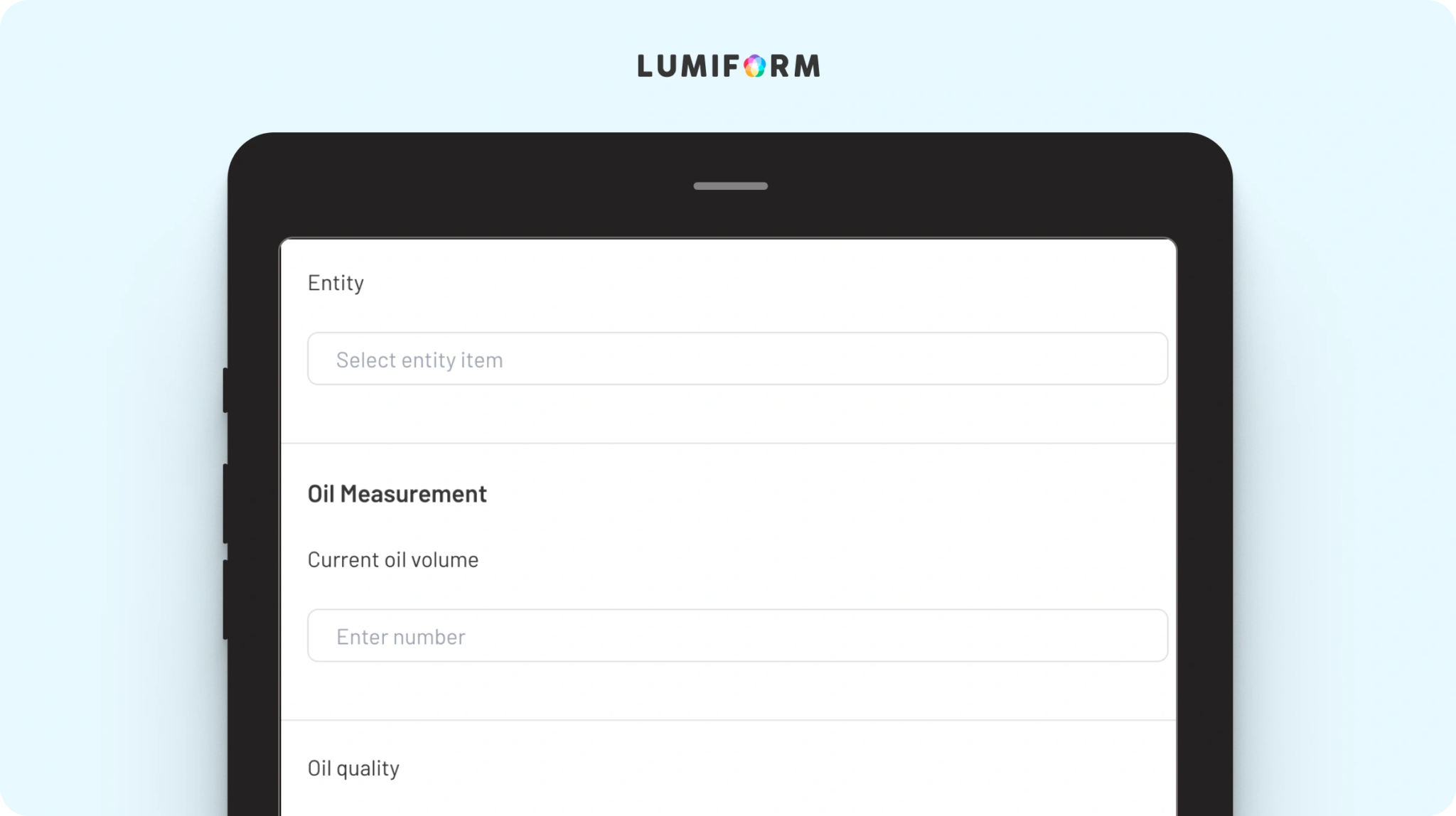Click the Enter number input field
Image resolution: width=1456 pixels, height=816 pixels.
pyautogui.click(x=737, y=635)
